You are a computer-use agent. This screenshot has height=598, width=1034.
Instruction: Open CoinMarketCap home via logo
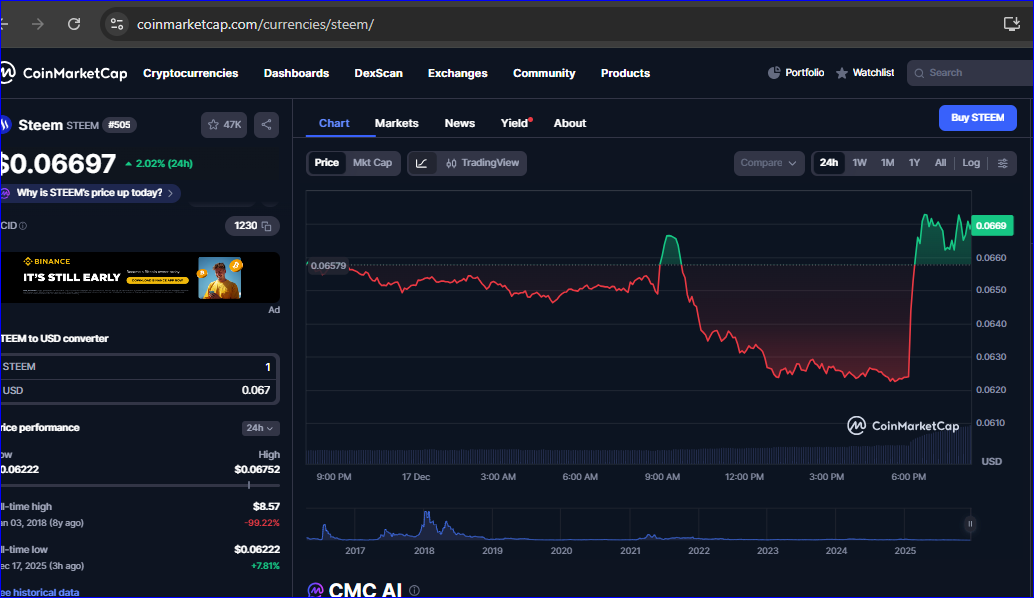65,73
